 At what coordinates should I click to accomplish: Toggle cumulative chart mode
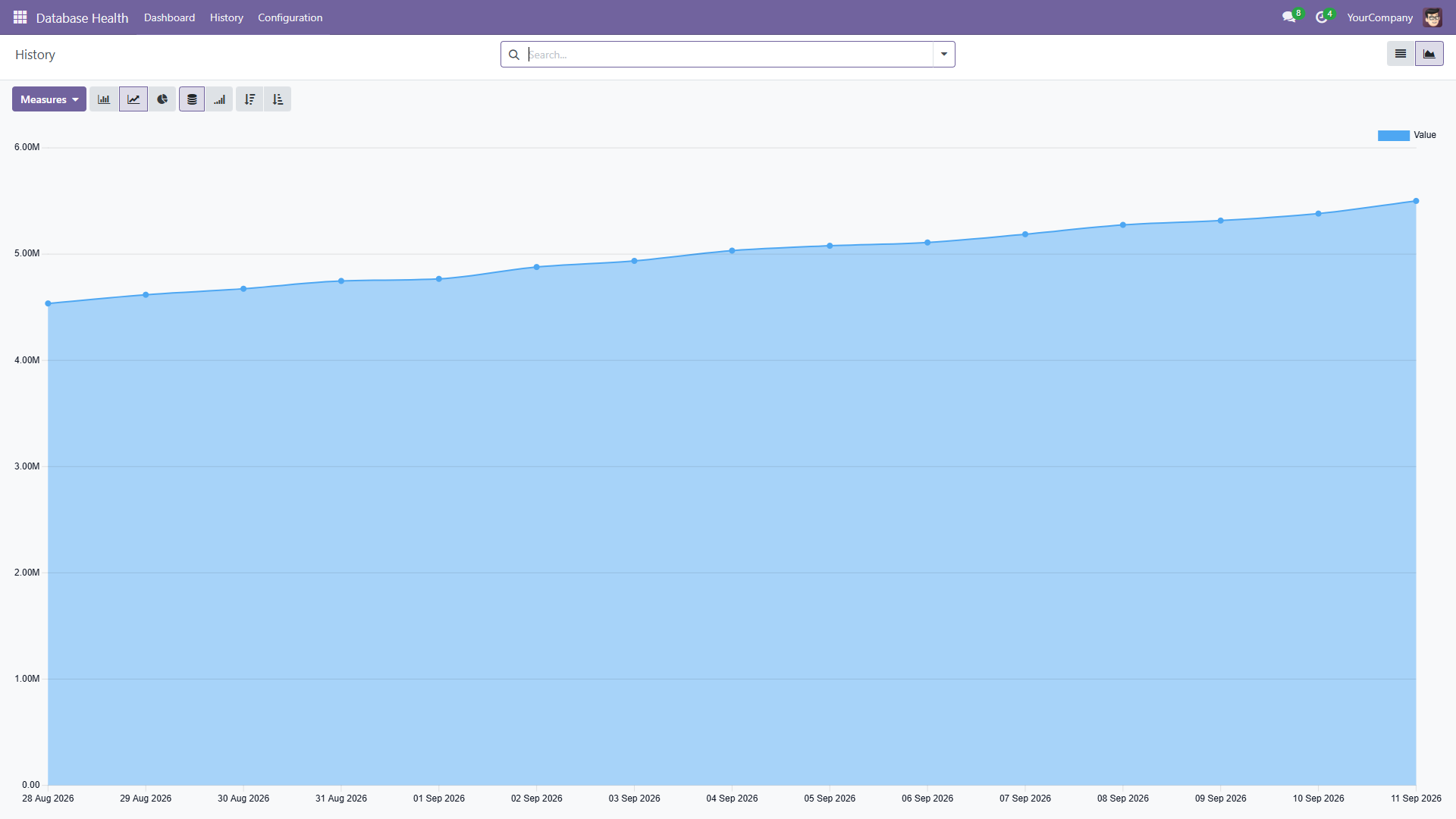(219, 99)
